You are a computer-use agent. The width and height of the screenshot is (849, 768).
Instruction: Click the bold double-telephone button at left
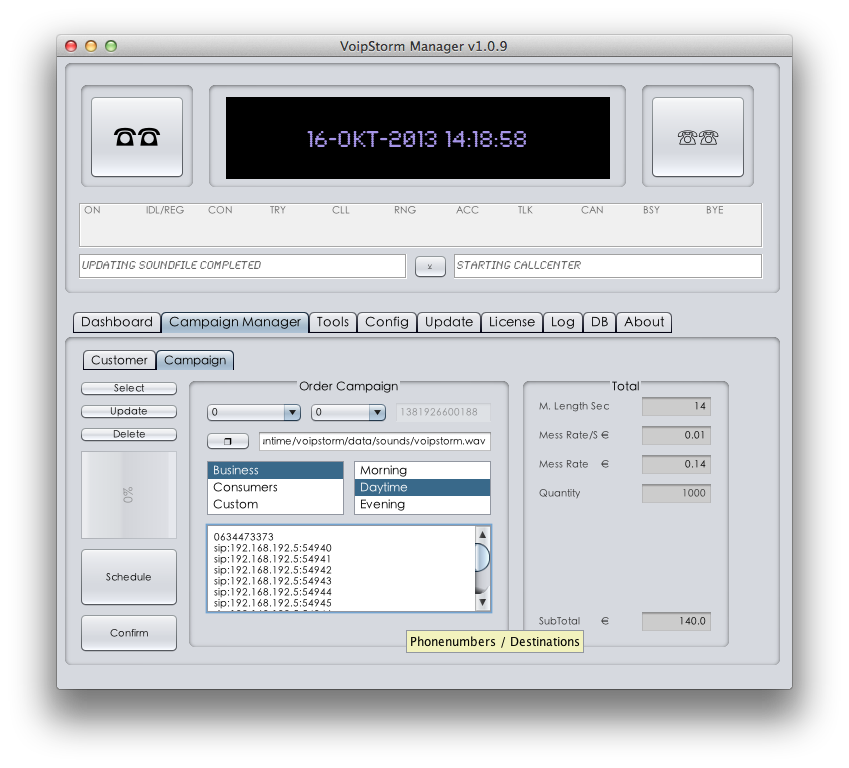point(137,137)
